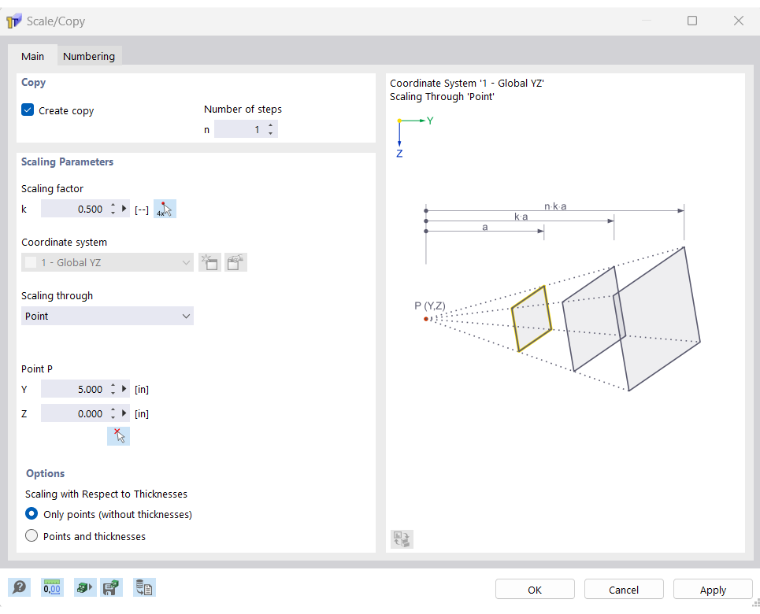
Task: Close the Scale/Copy dialog
Action: (738, 21)
